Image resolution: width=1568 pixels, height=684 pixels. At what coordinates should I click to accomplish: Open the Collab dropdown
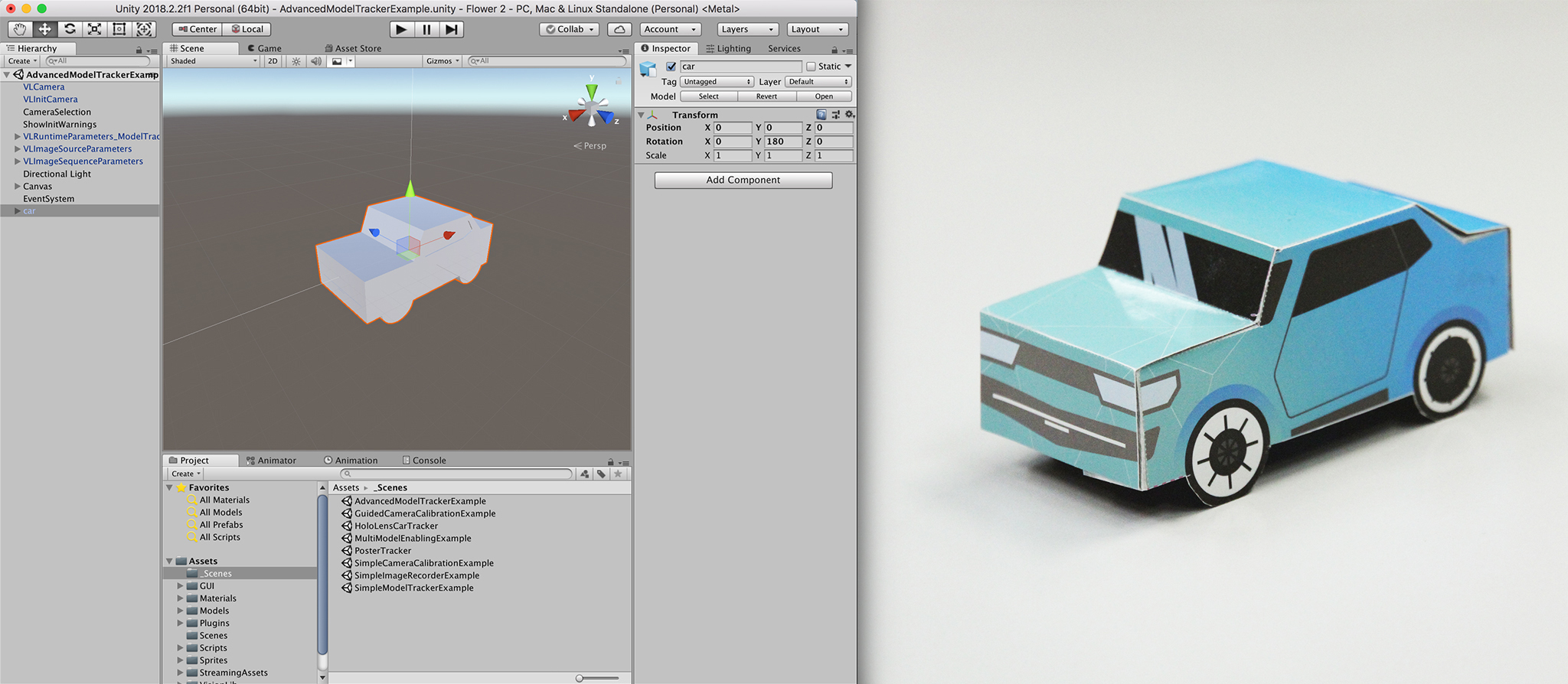(570, 29)
